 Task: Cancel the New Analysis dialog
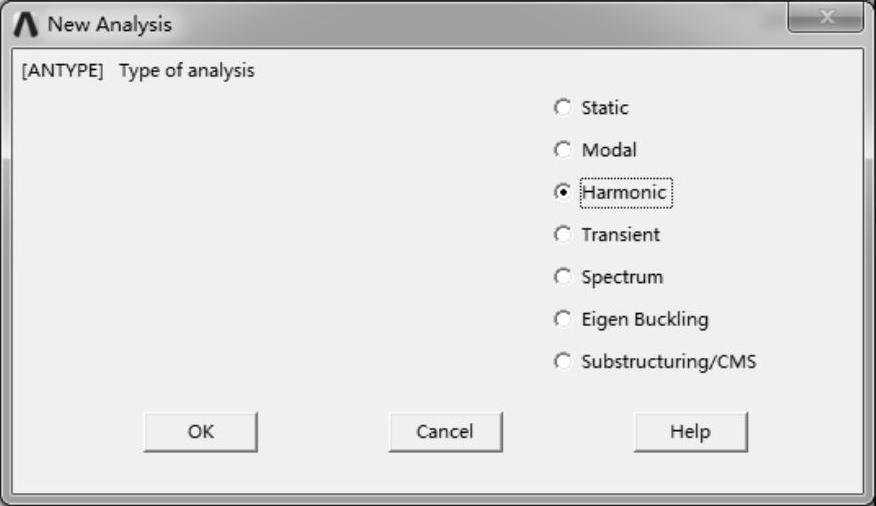click(445, 432)
